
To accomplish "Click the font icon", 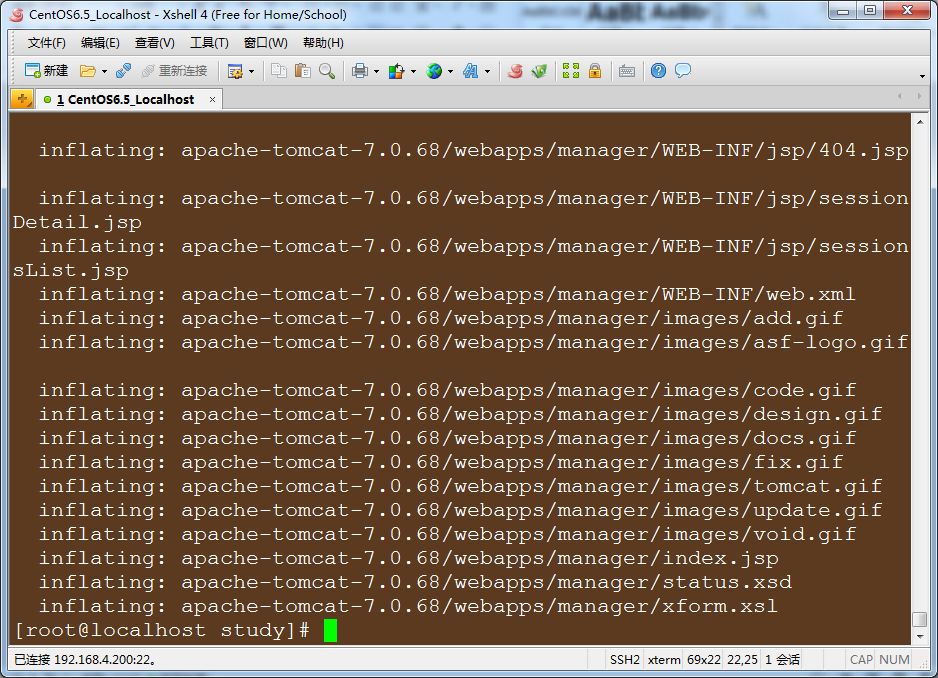I will pos(471,72).
